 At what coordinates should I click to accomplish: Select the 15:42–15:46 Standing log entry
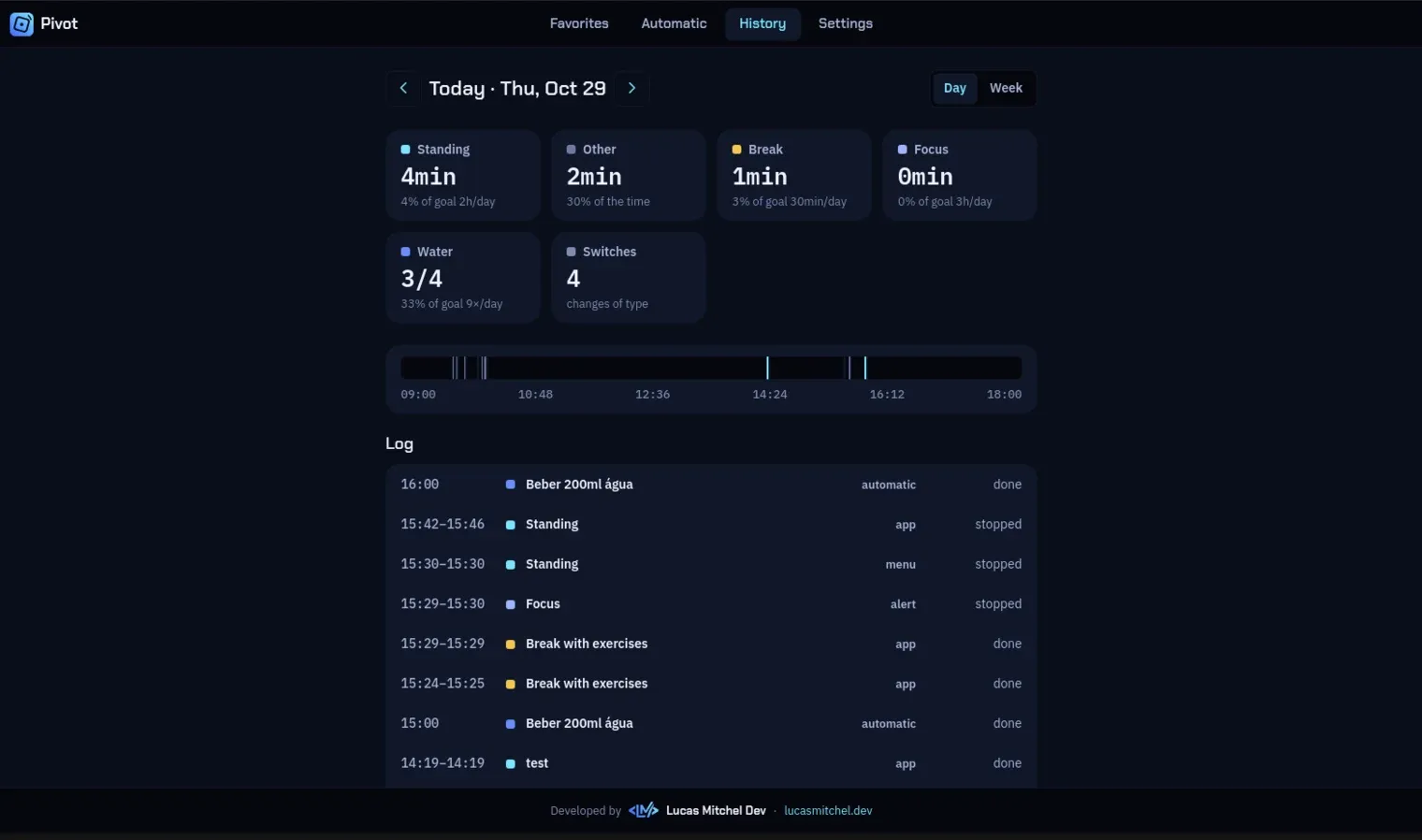tap(711, 525)
